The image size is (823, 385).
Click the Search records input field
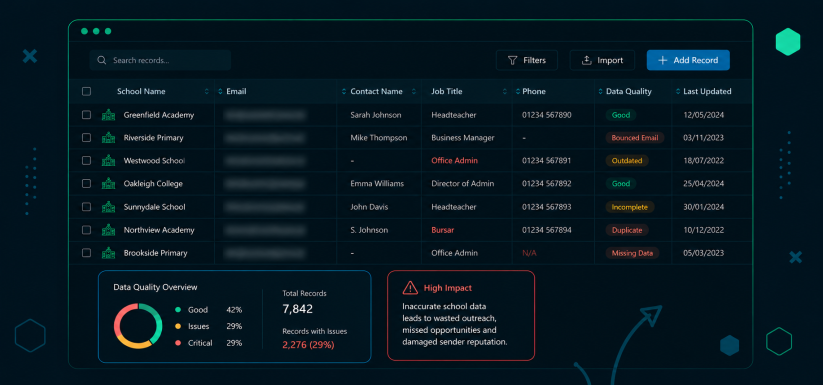pyautogui.click(x=160, y=60)
